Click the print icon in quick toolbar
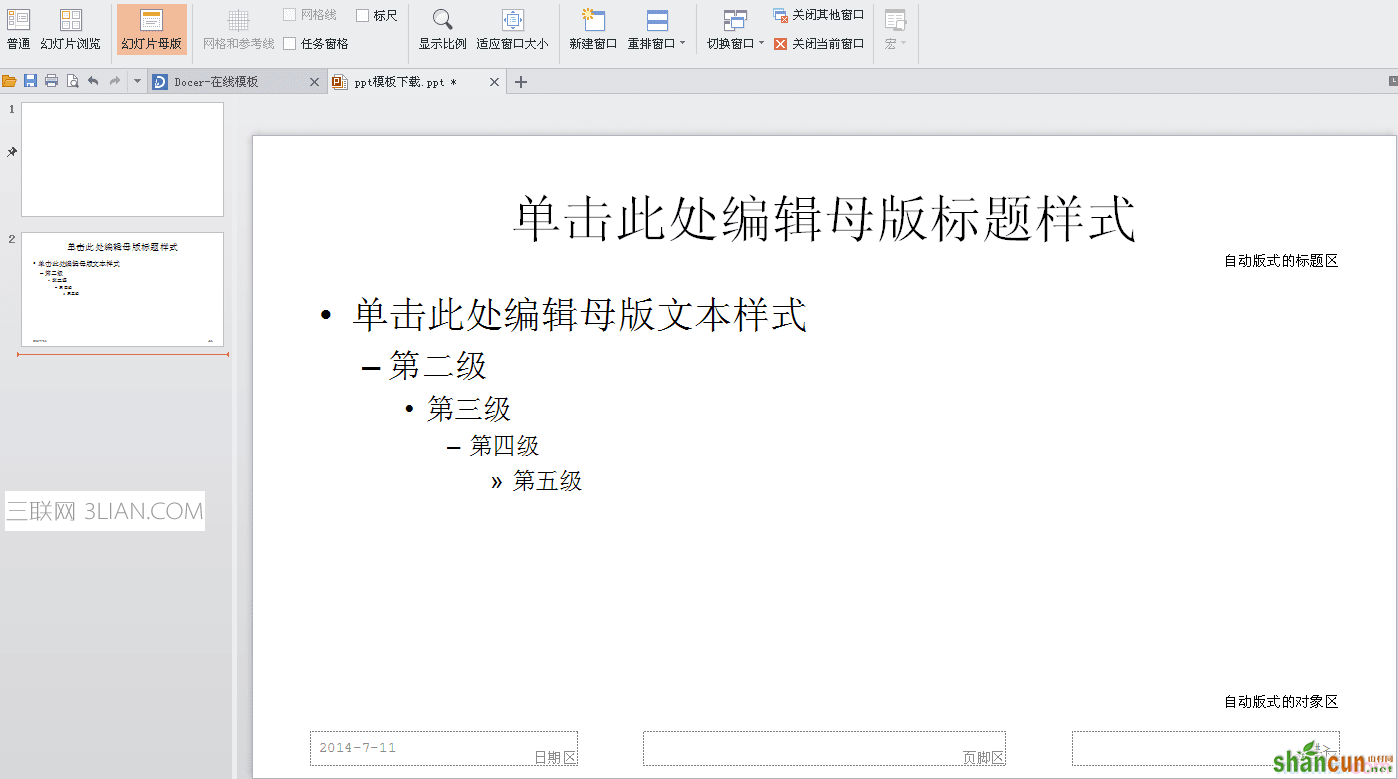This screenshot has height=779, width=1398. (x=51, y=81)
